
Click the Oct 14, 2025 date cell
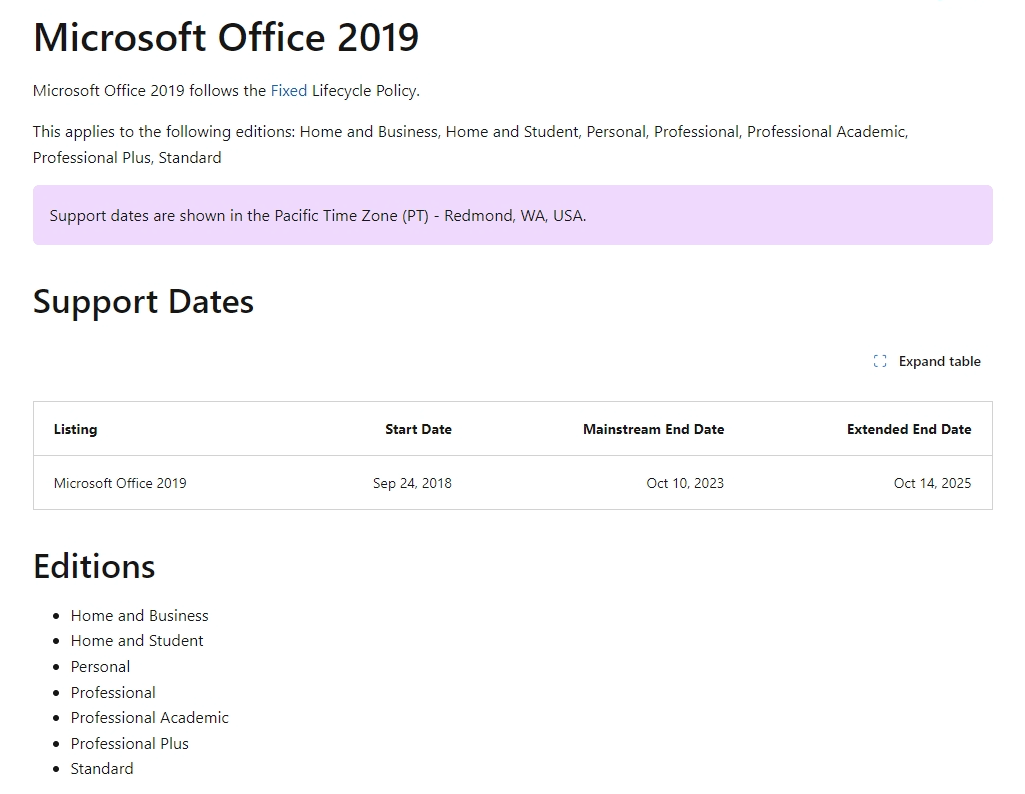coord(932,483)
